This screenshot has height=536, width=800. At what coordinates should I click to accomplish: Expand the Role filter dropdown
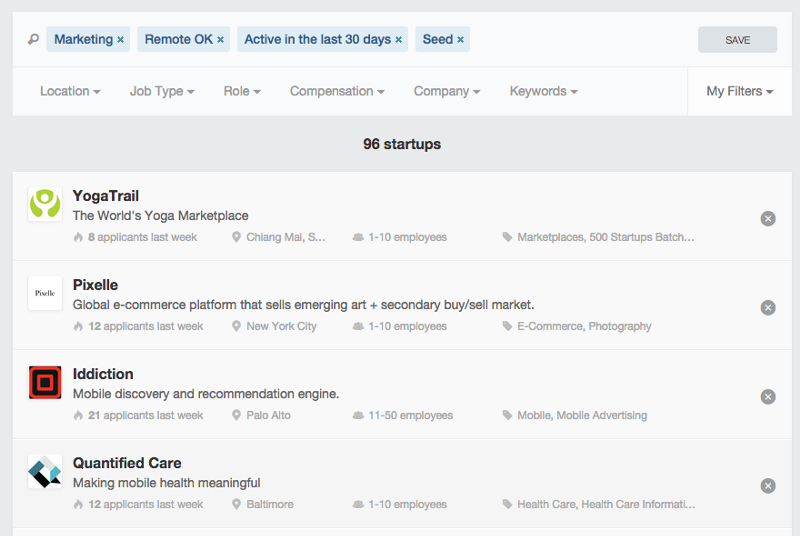coord(242,91)
